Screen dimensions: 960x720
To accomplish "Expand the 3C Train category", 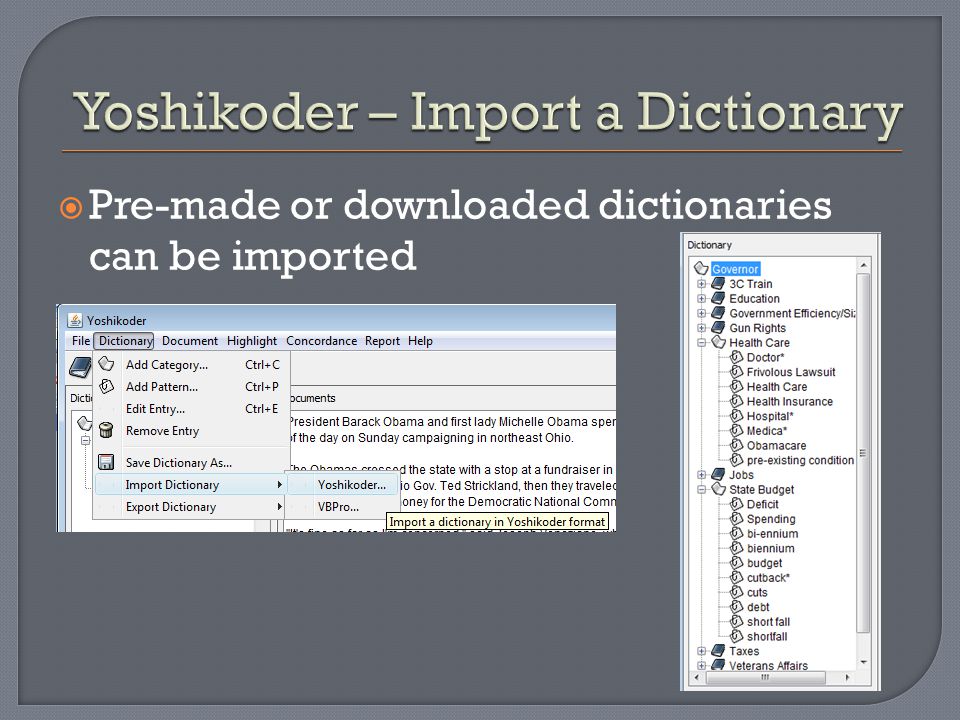I will [x=701, y=284].
